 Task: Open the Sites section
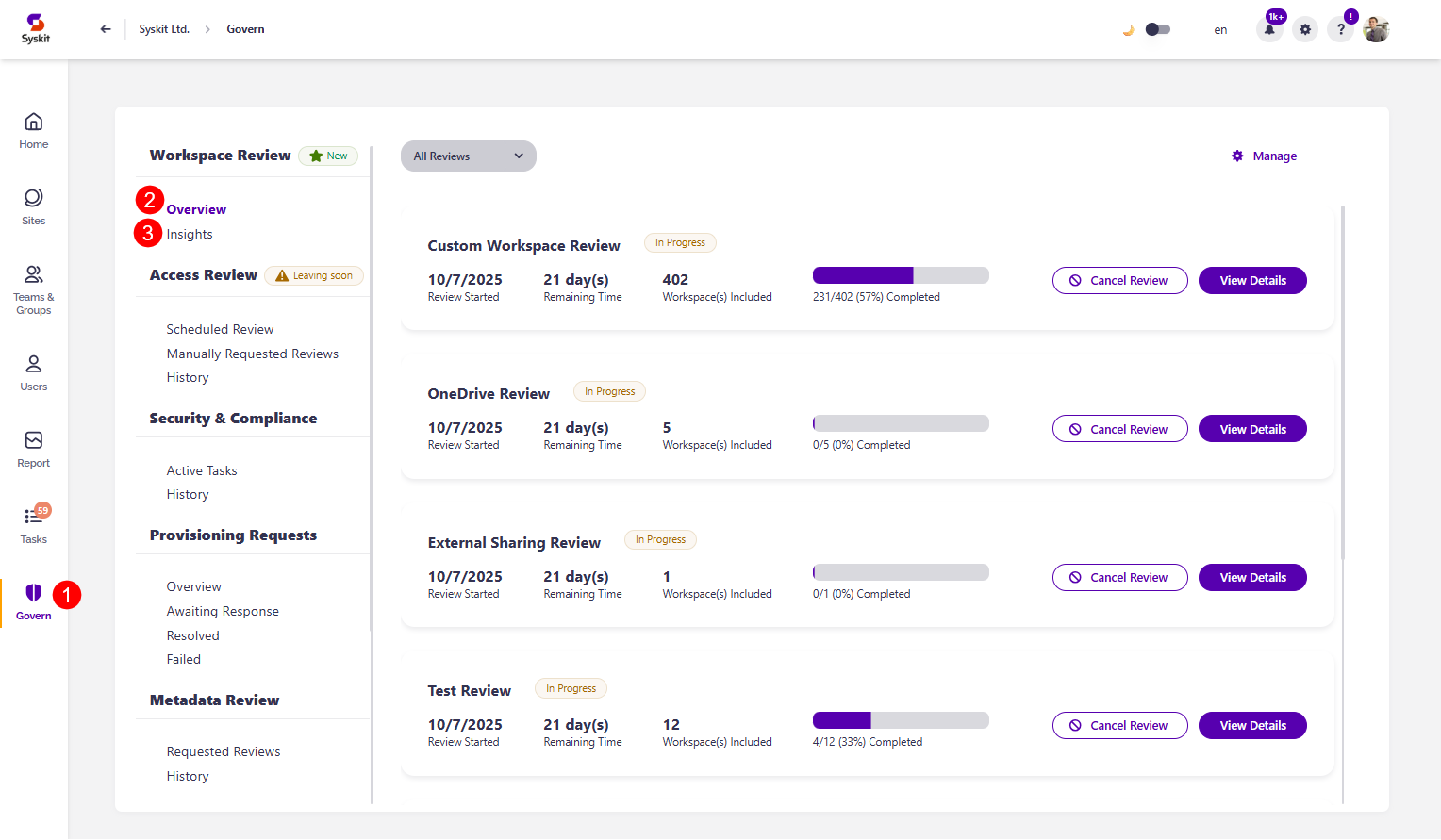[33, 206]
